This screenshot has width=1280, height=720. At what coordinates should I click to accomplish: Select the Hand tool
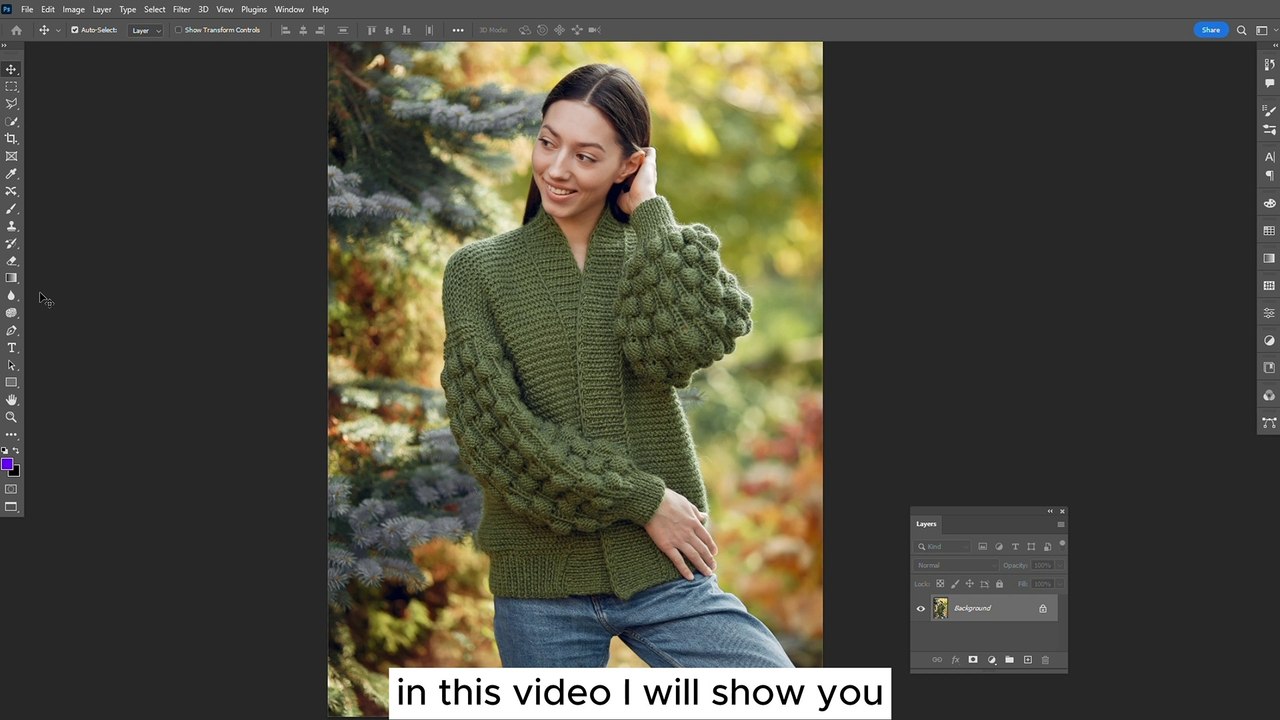pos(11,400)
